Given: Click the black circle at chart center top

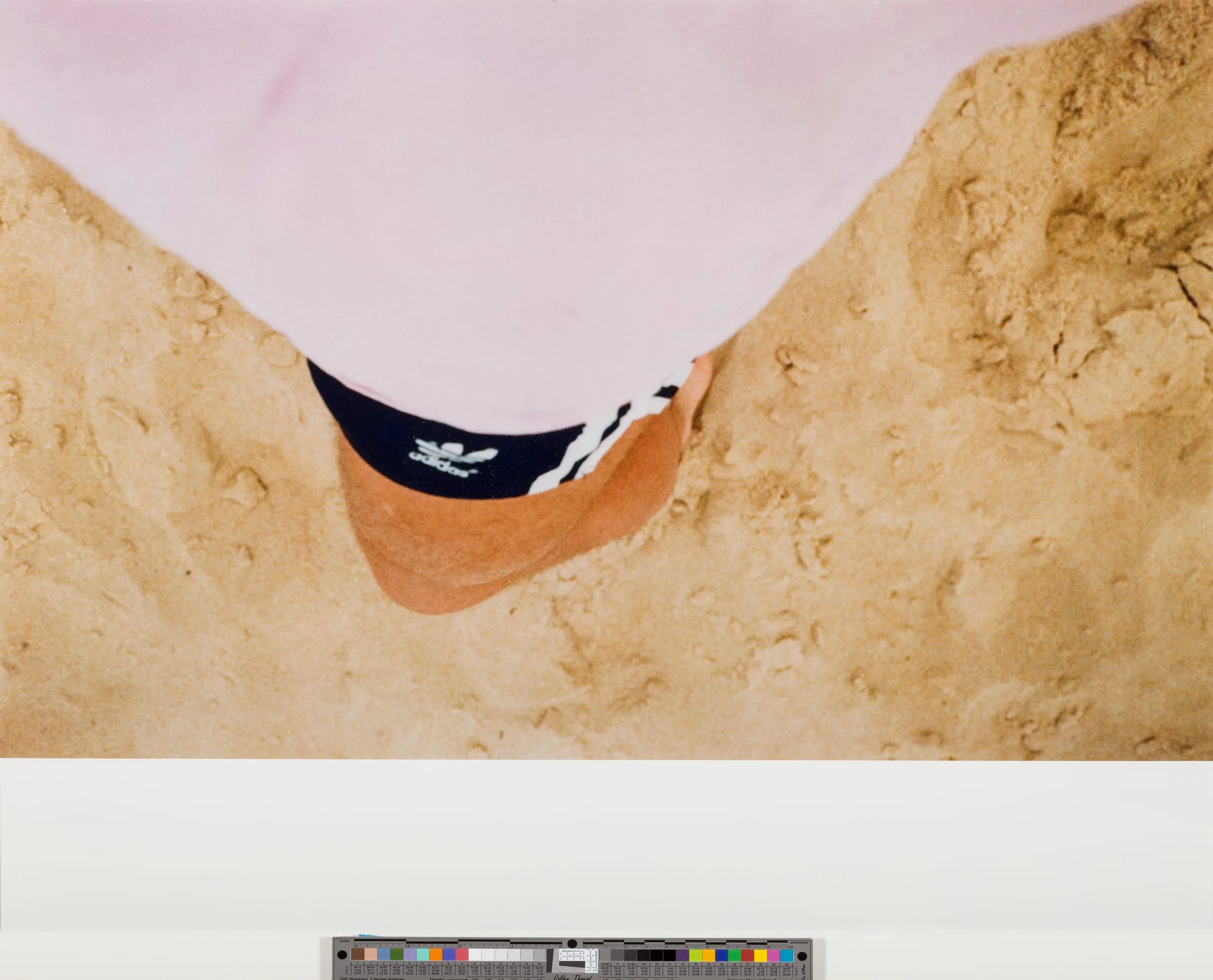Looking at the screenshot, I should tap(572, 944).
